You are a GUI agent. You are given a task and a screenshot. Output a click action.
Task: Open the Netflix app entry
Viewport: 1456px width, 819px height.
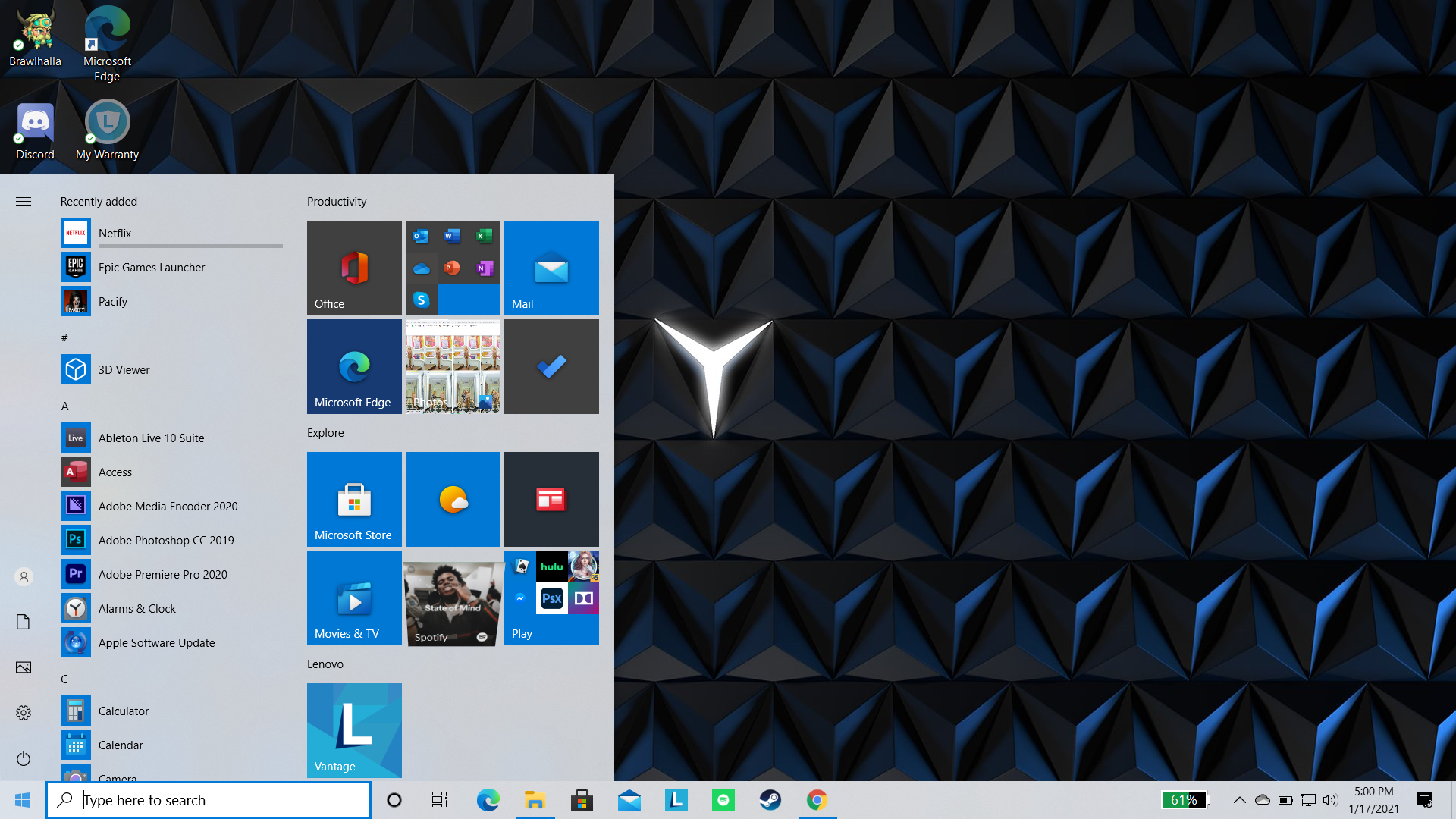pos(115,233)
